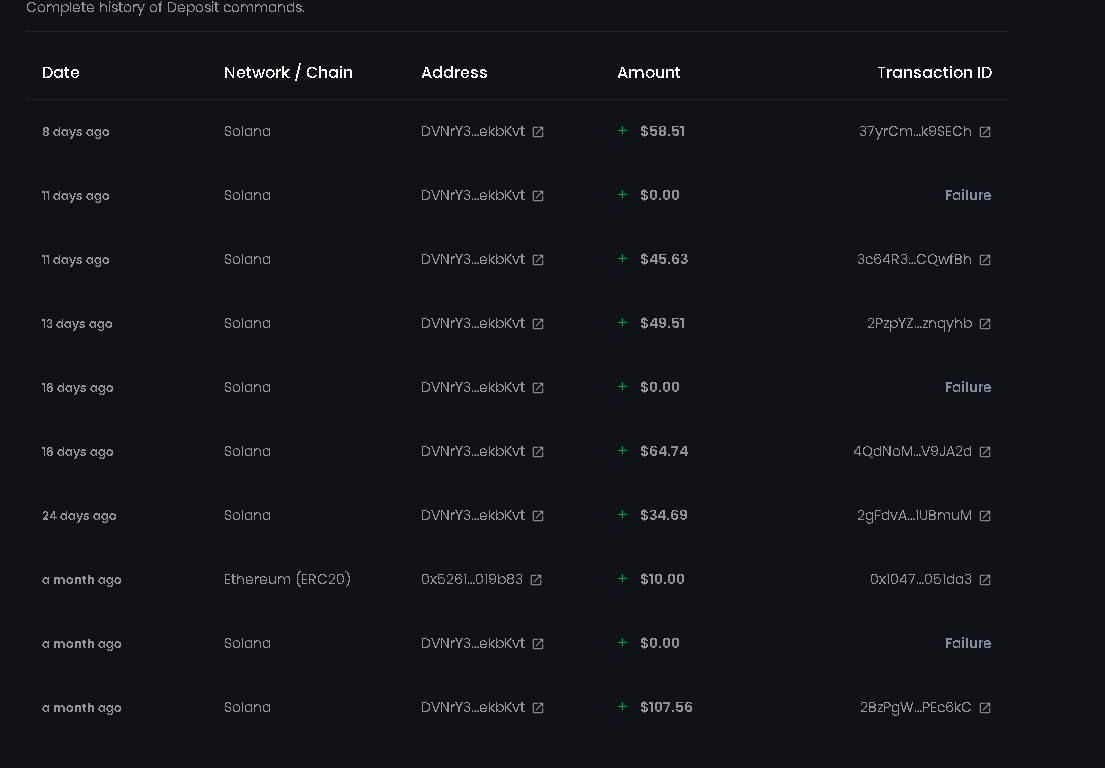Click the $64.74 amount
This screenshot has width=1105, height=768.
[x=664, y=452]
